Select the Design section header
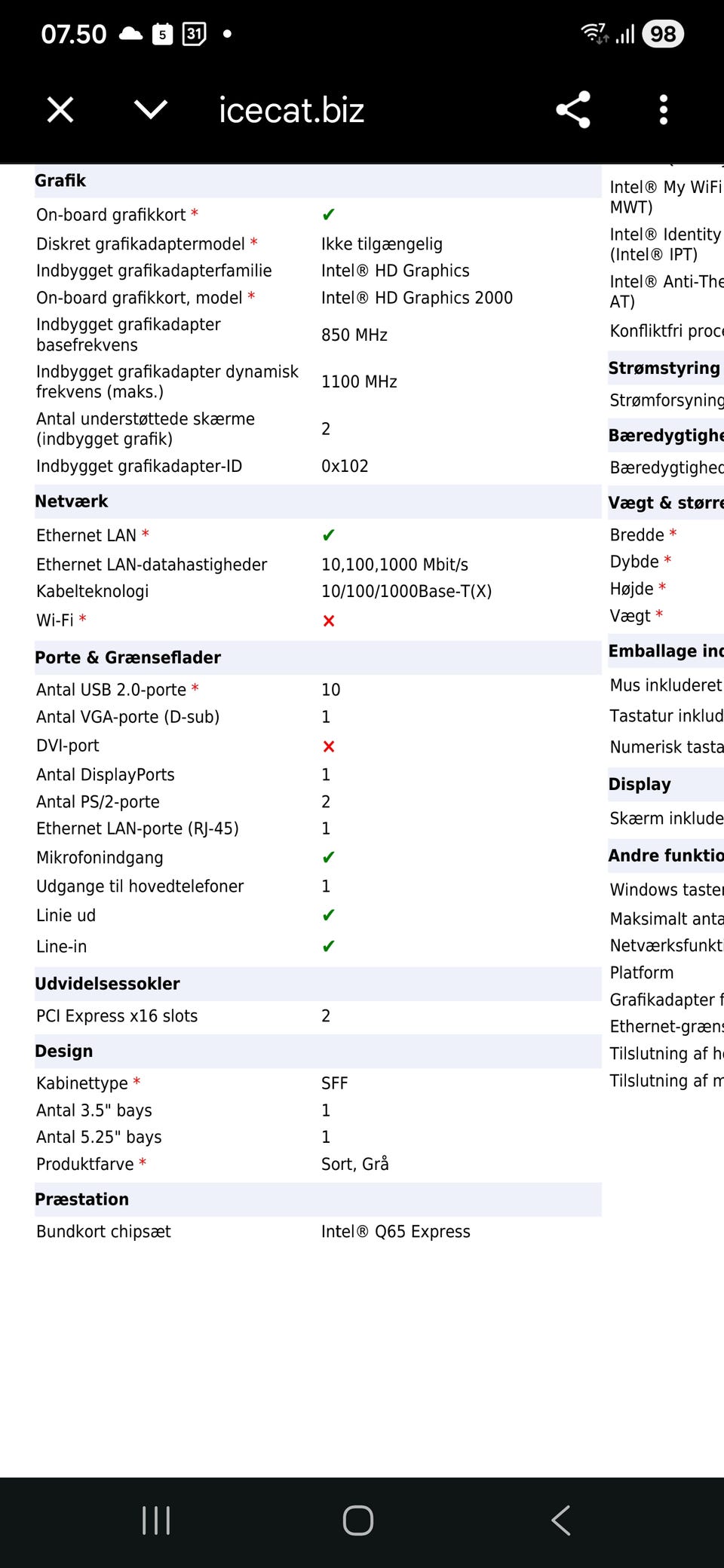The height and width of the screenshot is (1568, 724). point(63,1051)
